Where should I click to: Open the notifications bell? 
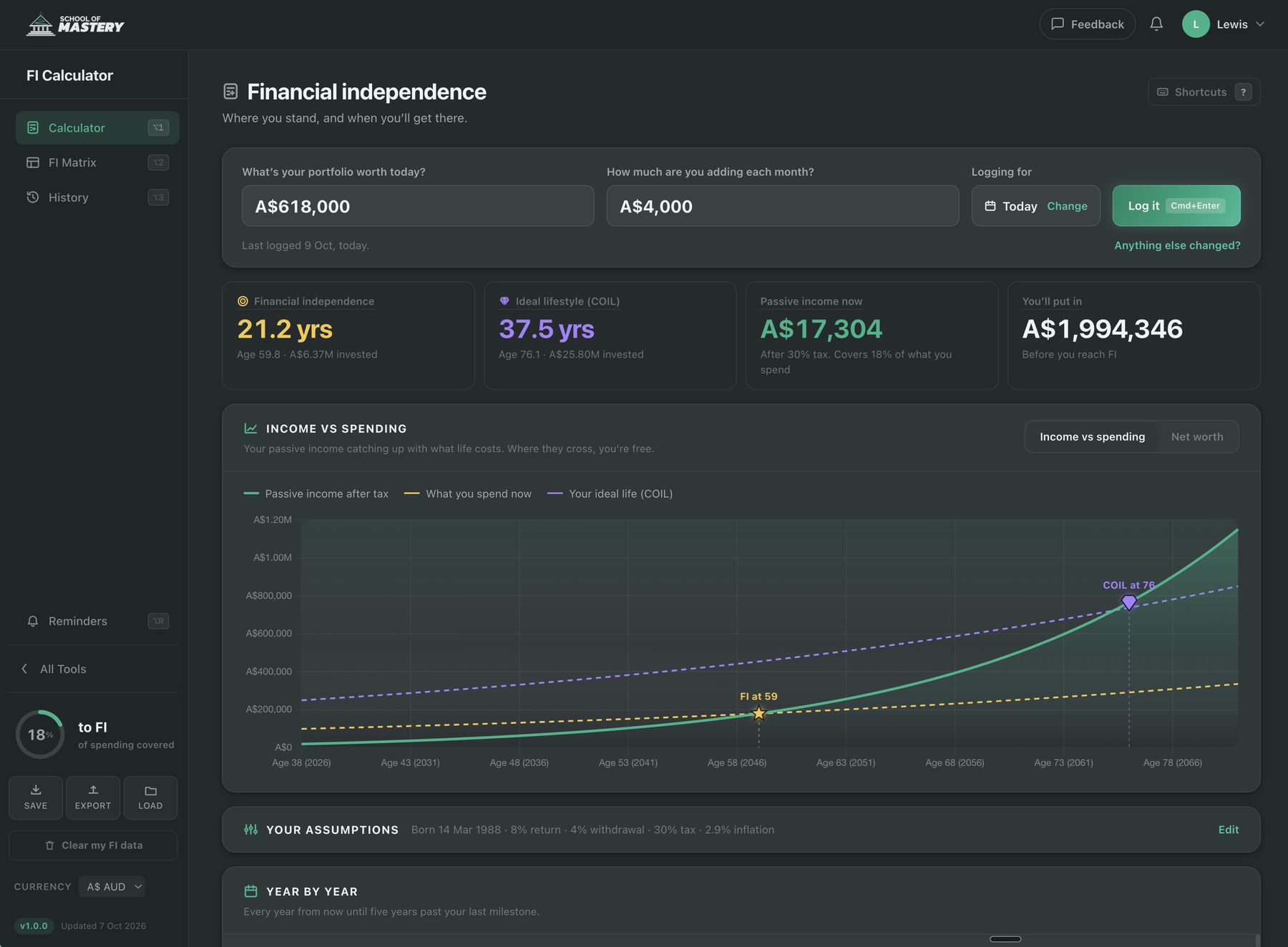(x=1156, y=24)
